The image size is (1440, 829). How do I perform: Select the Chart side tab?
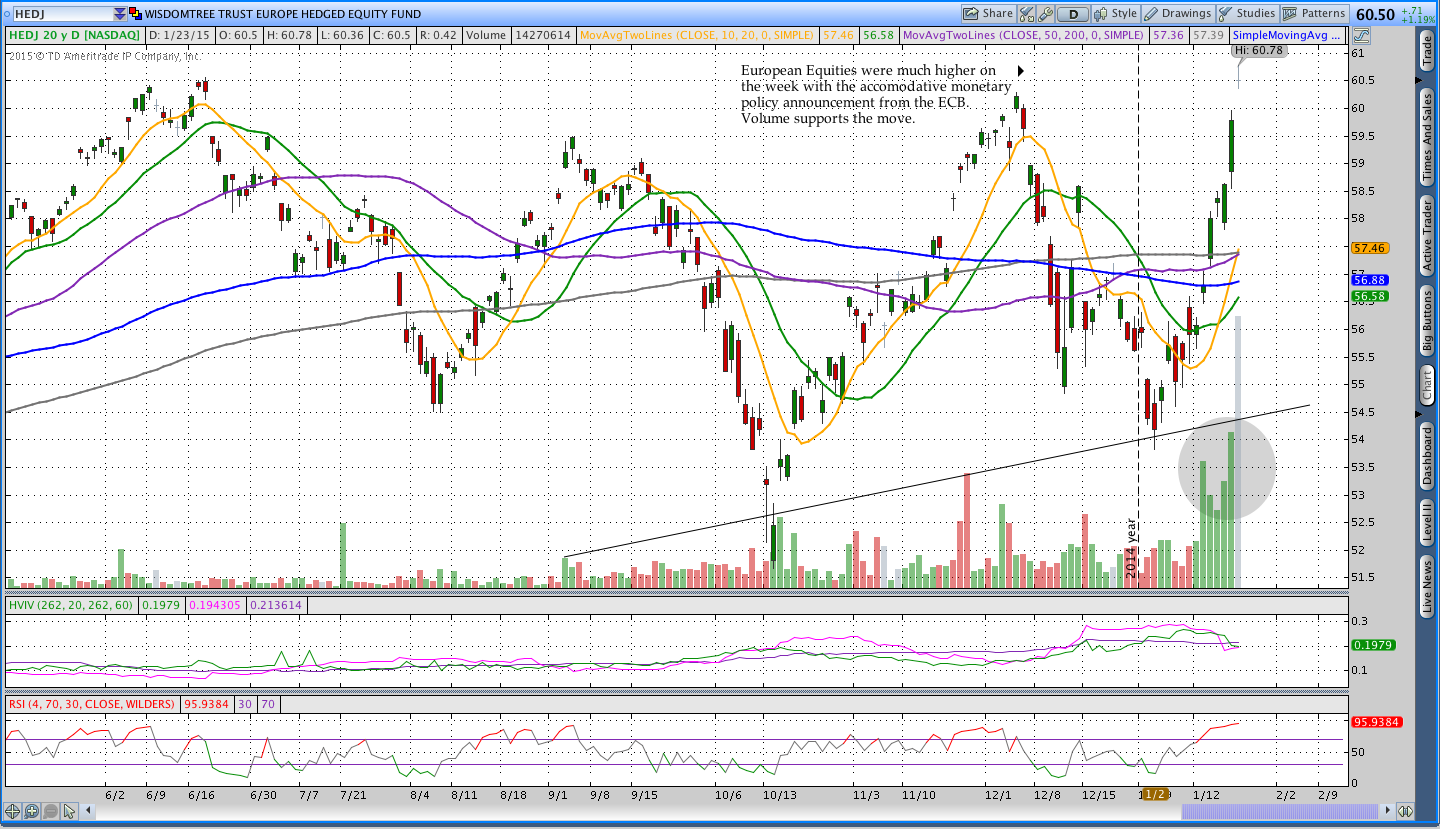tap(1427, 386)
